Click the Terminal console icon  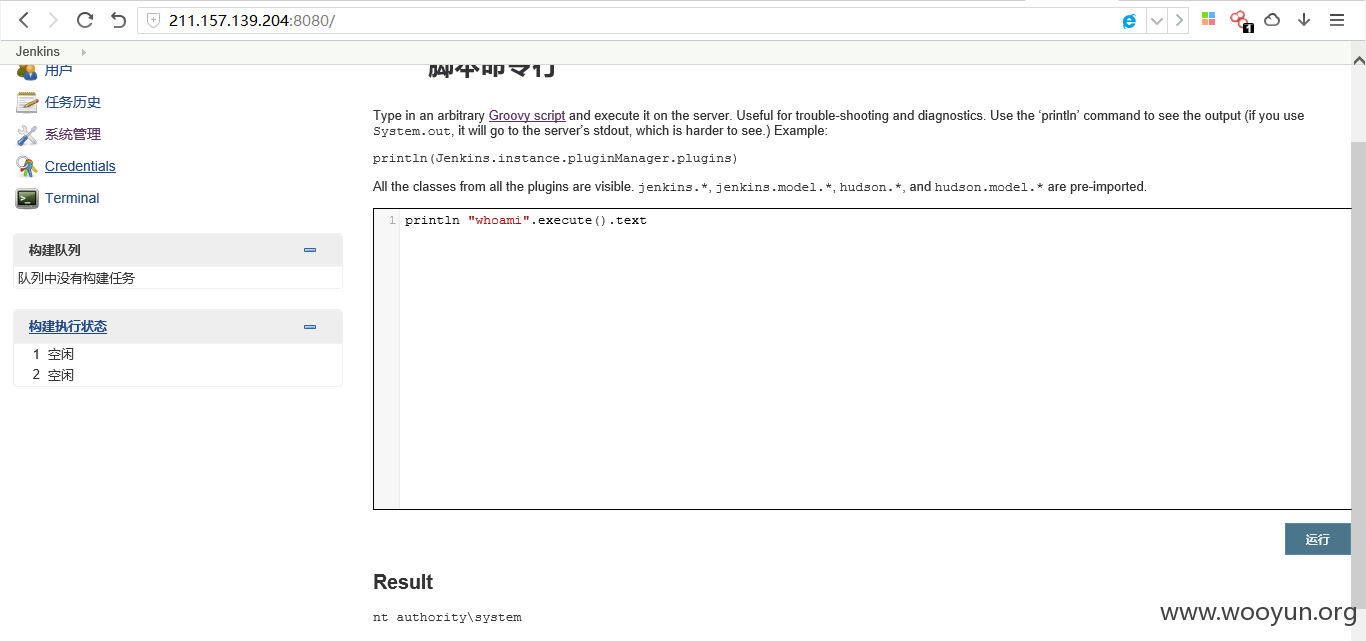27,198
